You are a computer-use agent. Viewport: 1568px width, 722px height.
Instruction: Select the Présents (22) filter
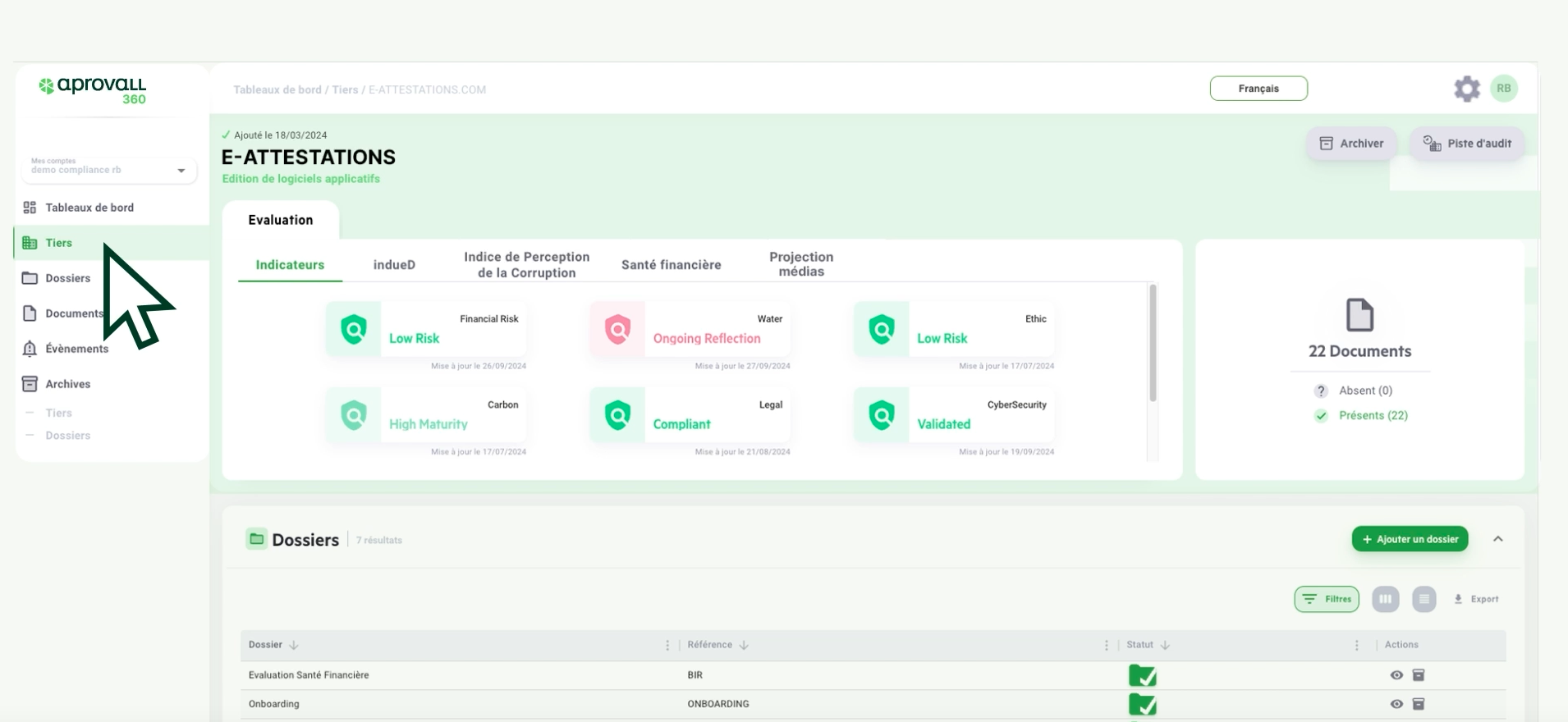pyautogui.click(x=1373, y=415)
